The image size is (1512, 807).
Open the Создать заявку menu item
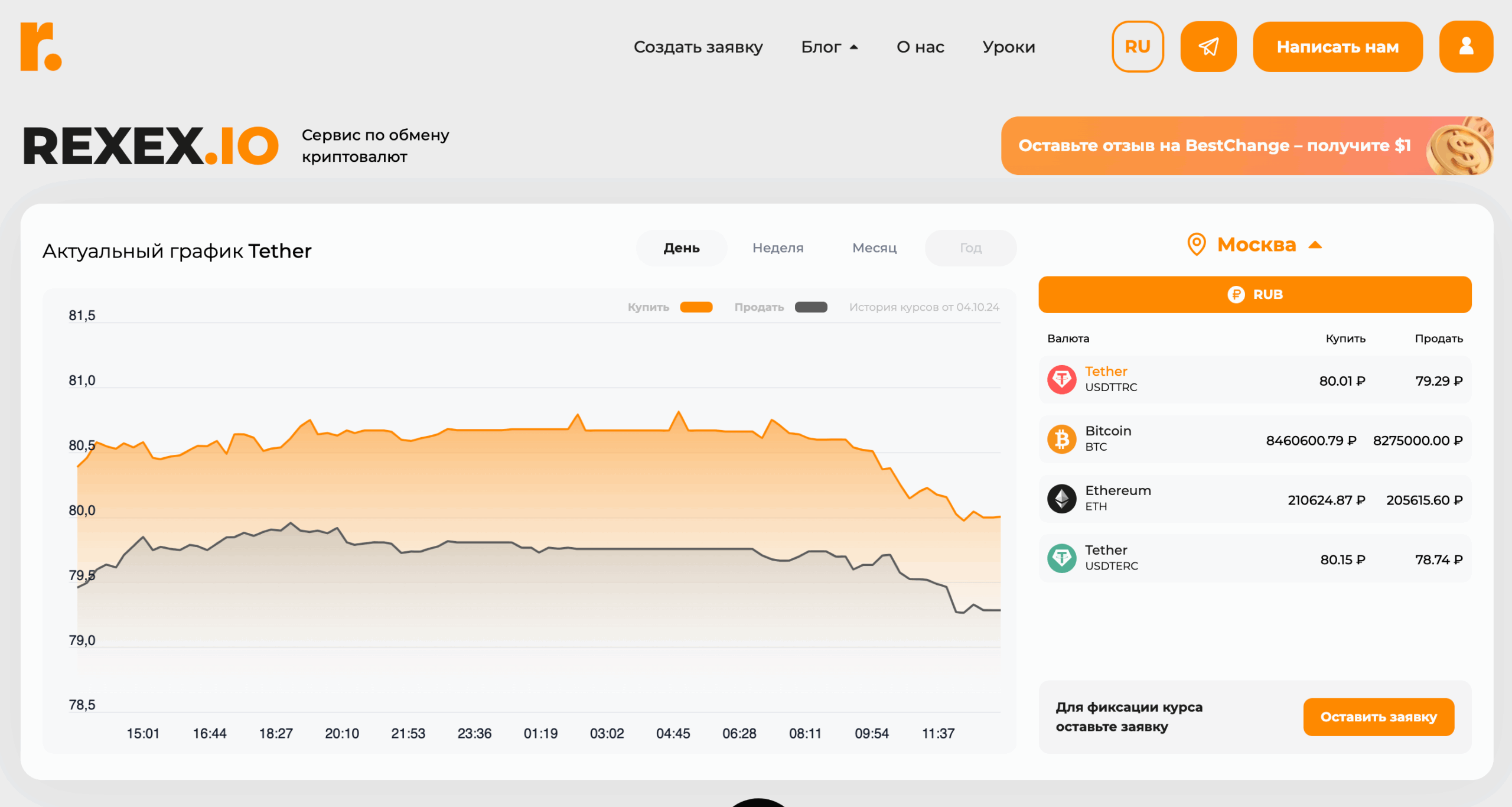click(698, 47)
